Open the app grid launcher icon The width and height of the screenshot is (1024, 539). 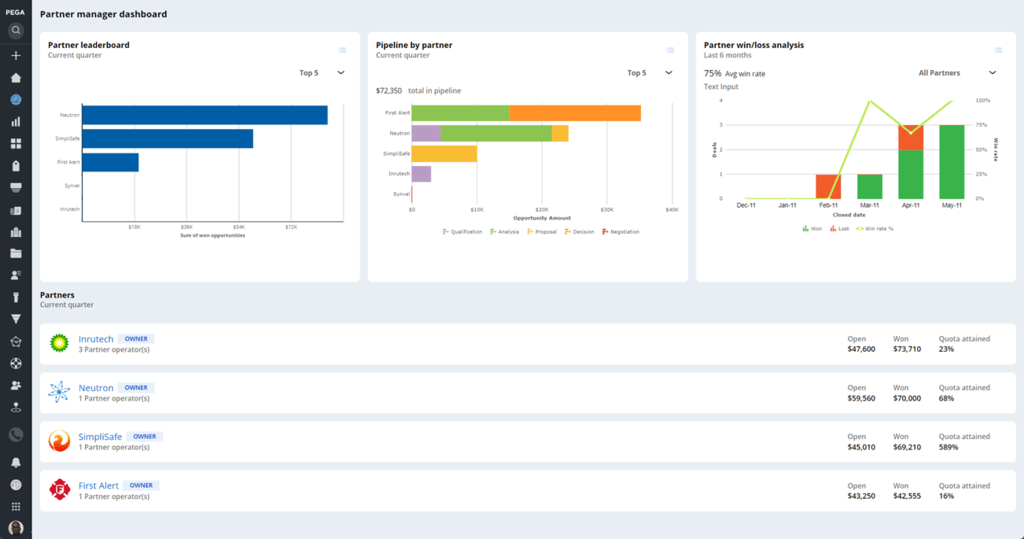(16, 507)
